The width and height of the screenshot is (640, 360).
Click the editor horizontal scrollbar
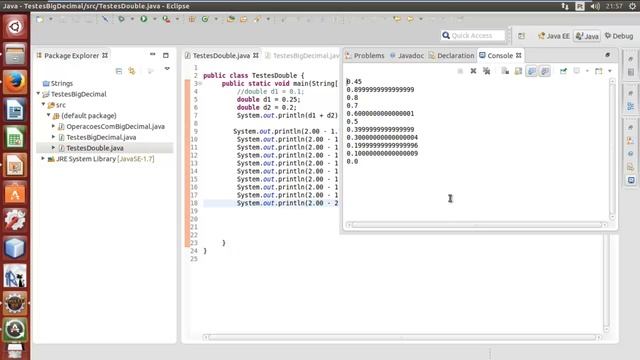point(402,337)
